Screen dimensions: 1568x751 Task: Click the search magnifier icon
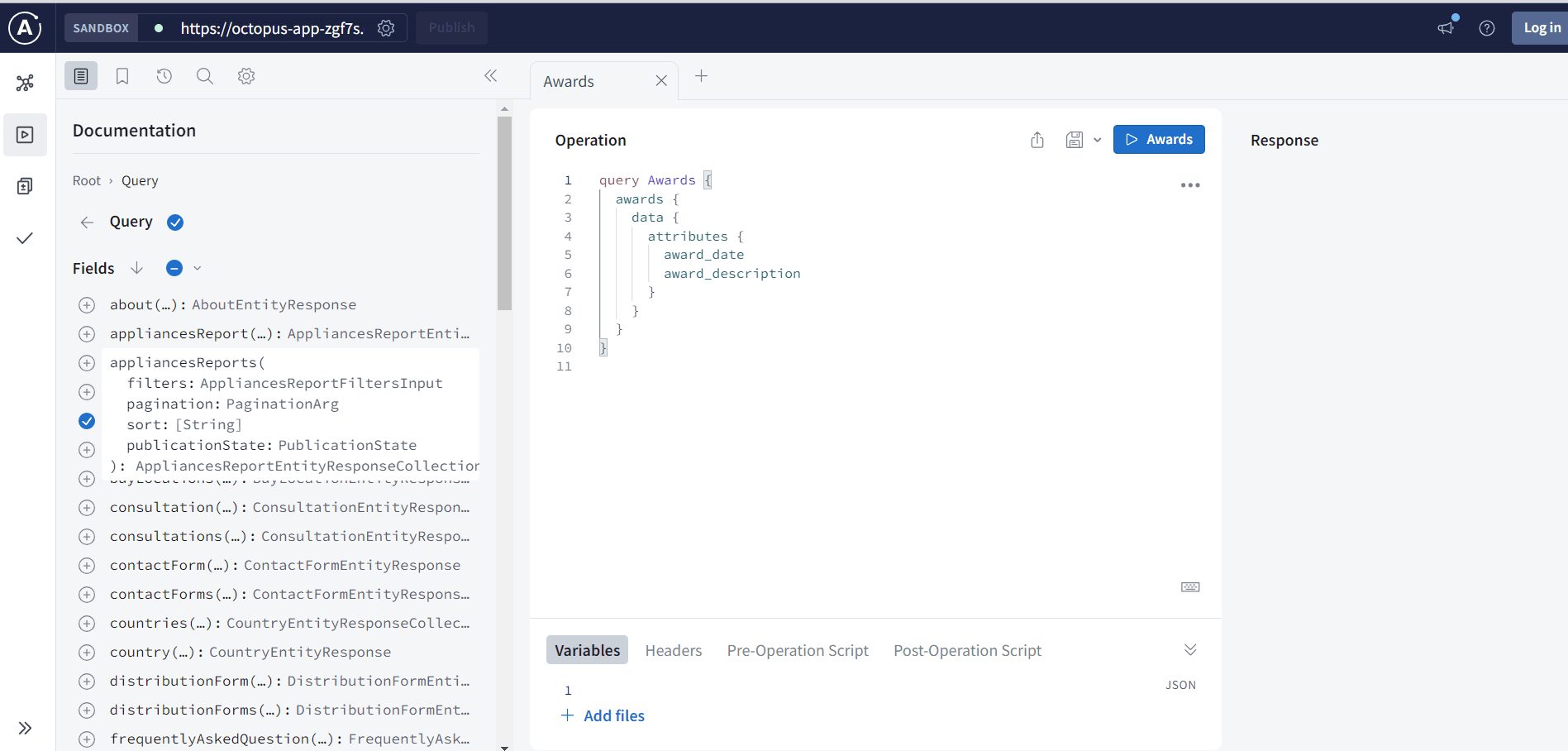point(205,76)
